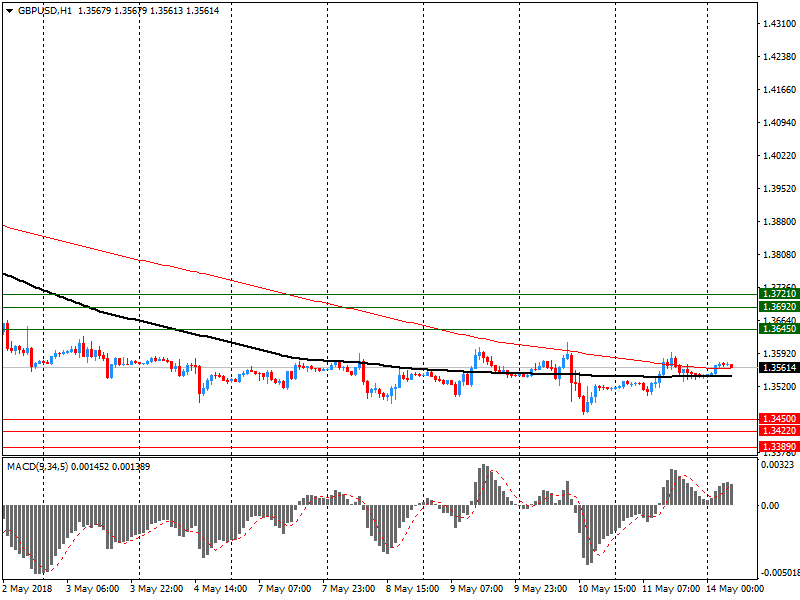800x600 pixels.
Task: Click the 1.38800 price scale value
Action: pos(779,222)
